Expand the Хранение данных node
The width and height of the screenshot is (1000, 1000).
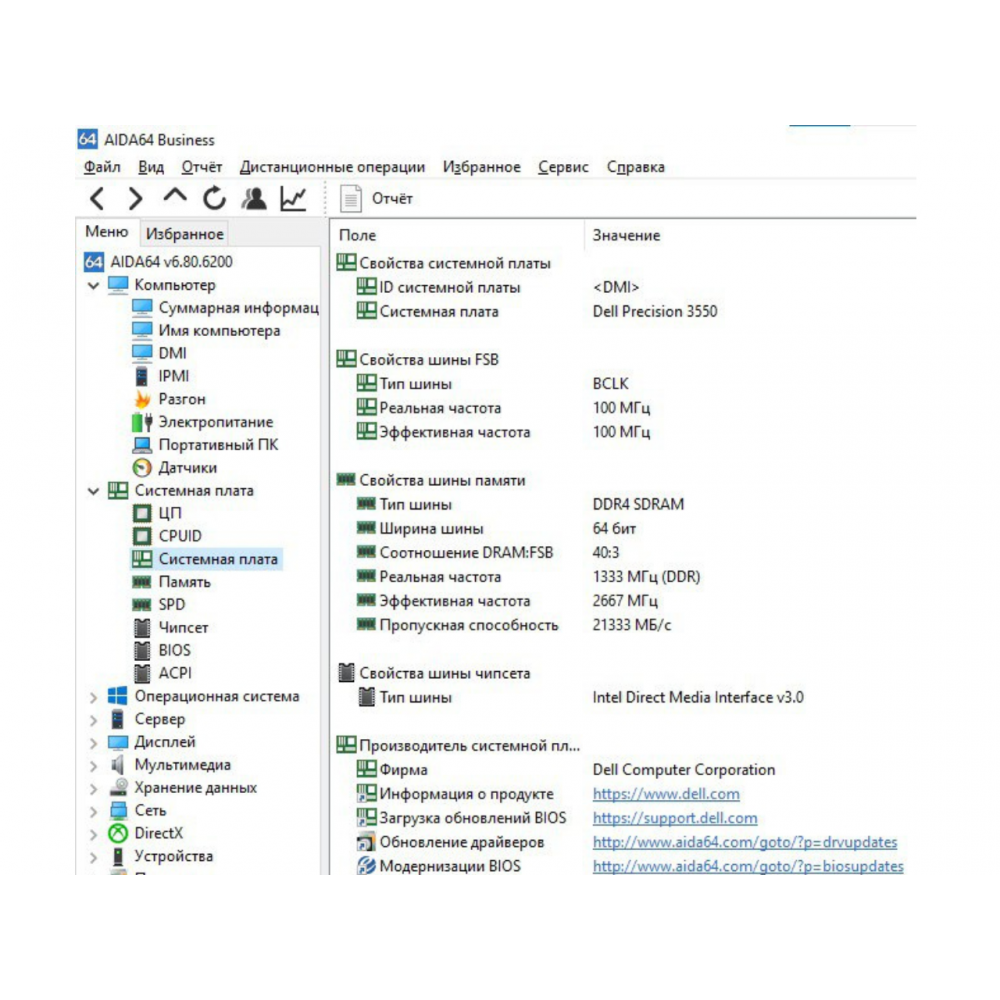[94, 790]
